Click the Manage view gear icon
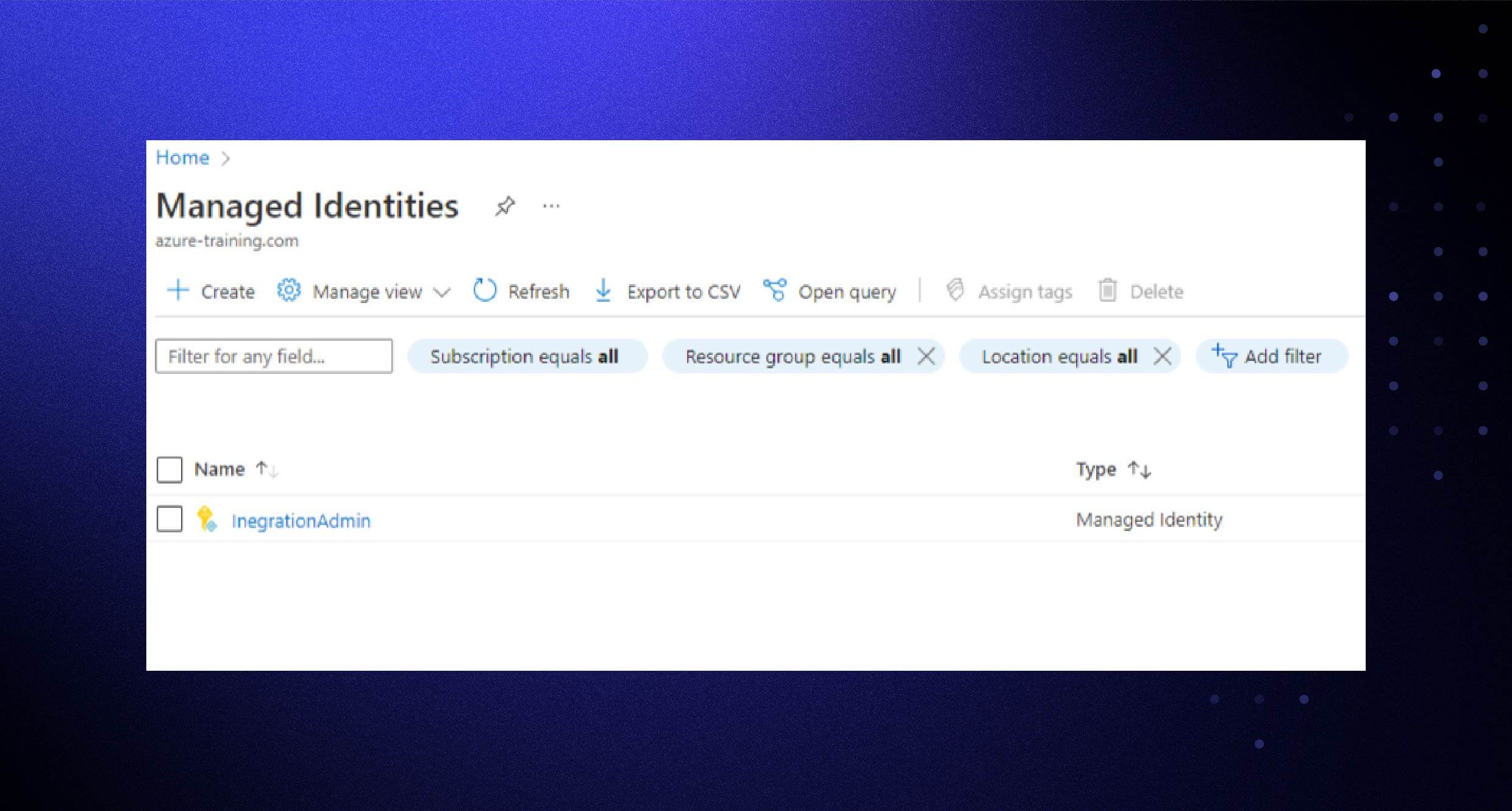The image size is (1512, 811). 288,291
